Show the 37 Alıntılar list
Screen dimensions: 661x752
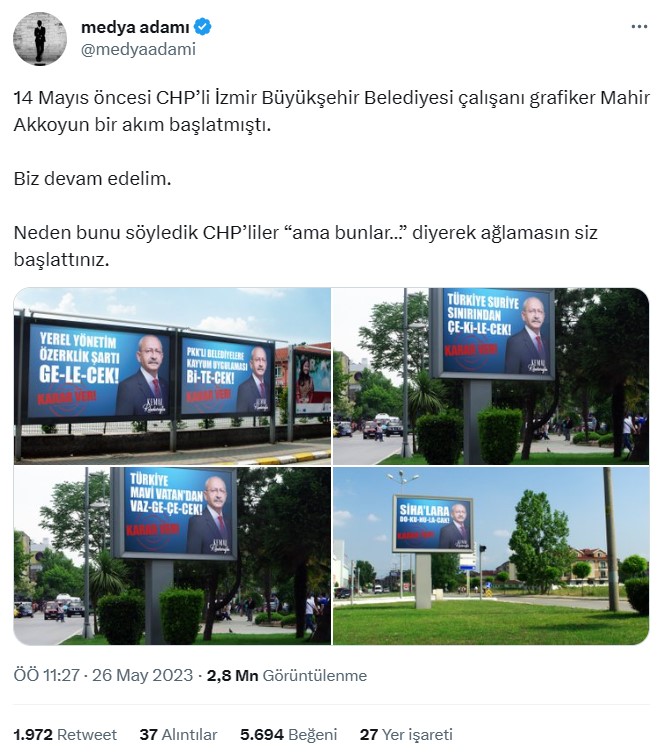[x=178, y=735]
